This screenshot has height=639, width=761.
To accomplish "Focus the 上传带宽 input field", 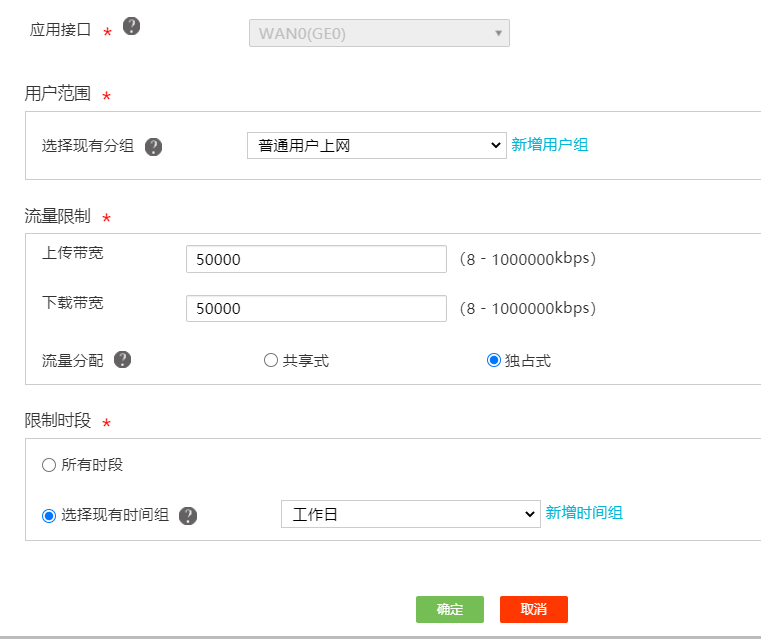I will pos(316,259).
